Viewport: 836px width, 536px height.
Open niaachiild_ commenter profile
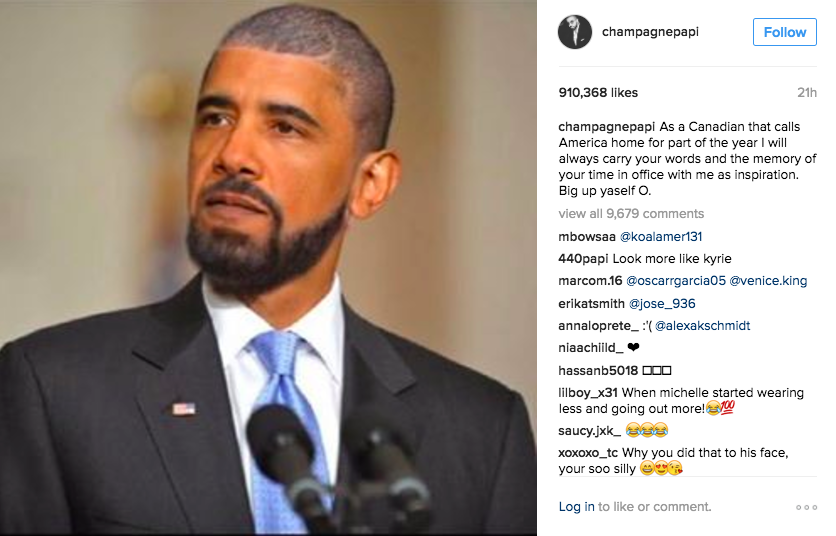click(x=591, y=348)
